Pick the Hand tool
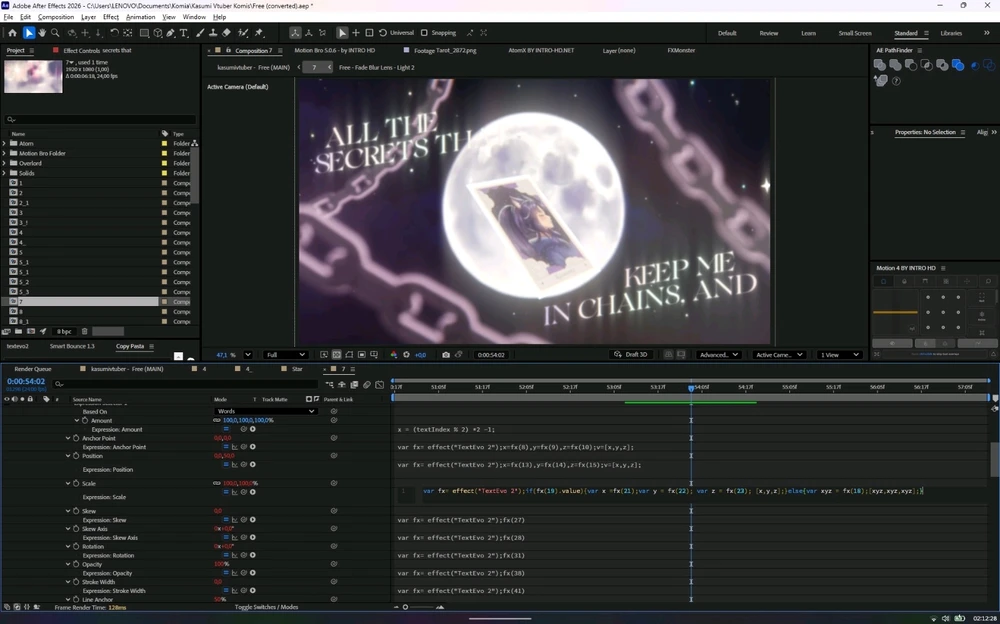 pos(42,33)
